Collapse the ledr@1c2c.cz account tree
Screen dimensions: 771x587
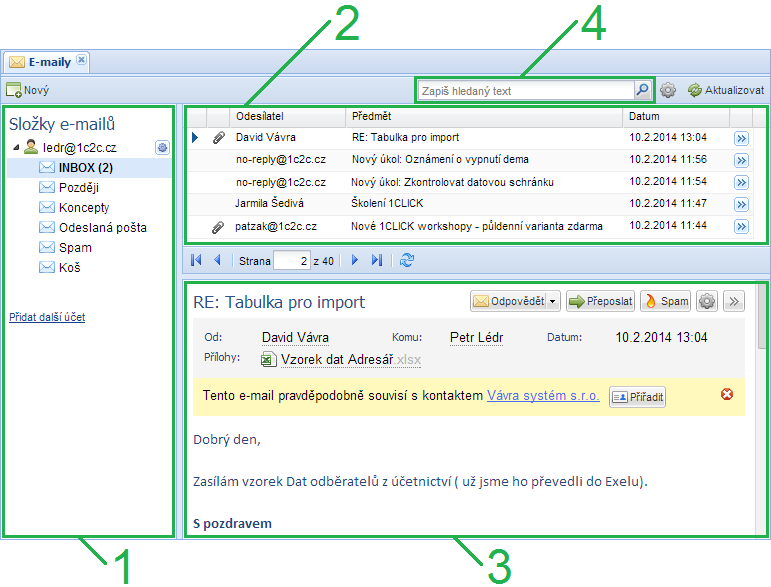(x=16, y=148)
